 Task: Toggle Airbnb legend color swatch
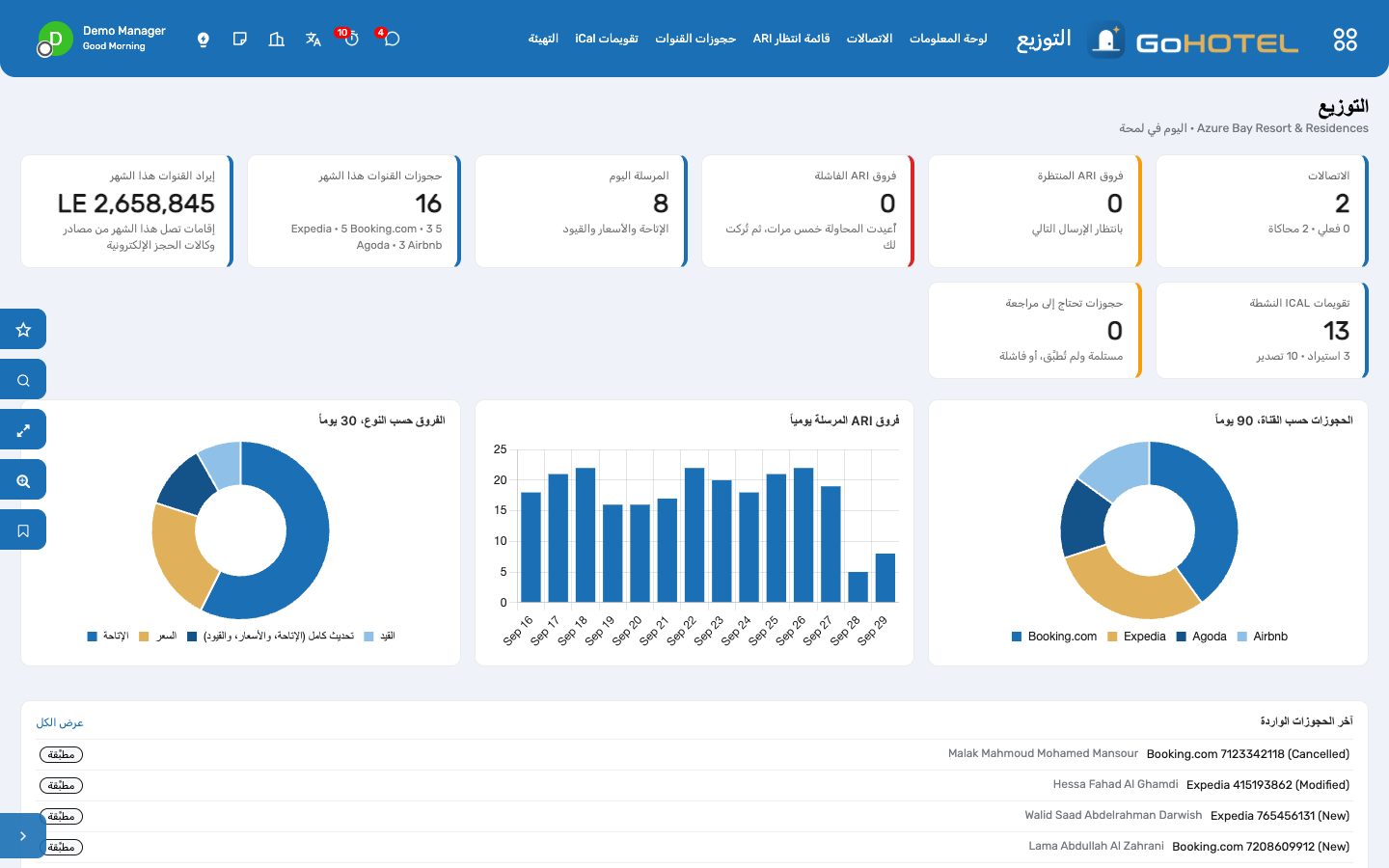pyautogui.click(x=1242, y=637)
